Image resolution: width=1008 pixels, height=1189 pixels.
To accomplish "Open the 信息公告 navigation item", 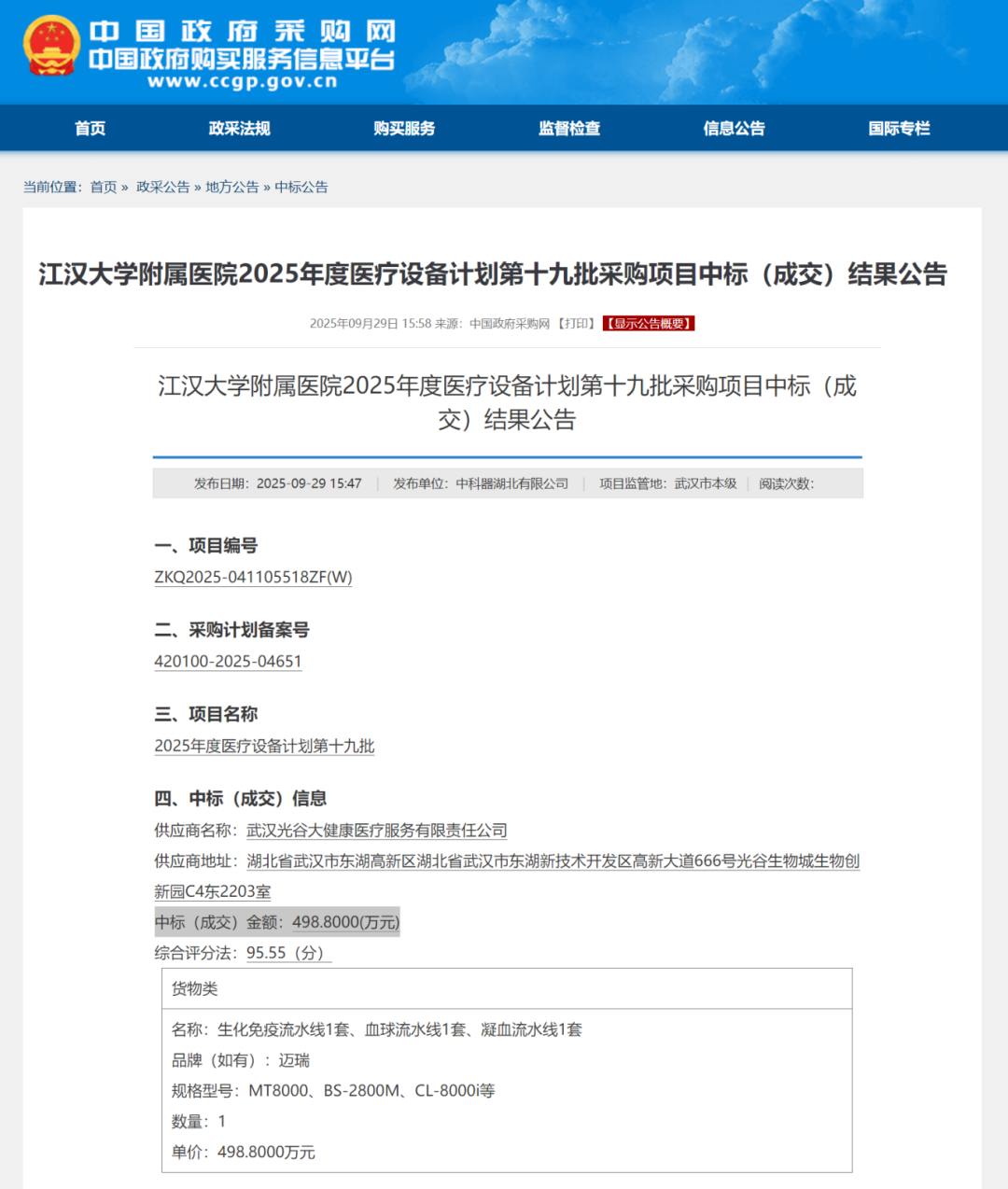I will click(x=734, y=129).
